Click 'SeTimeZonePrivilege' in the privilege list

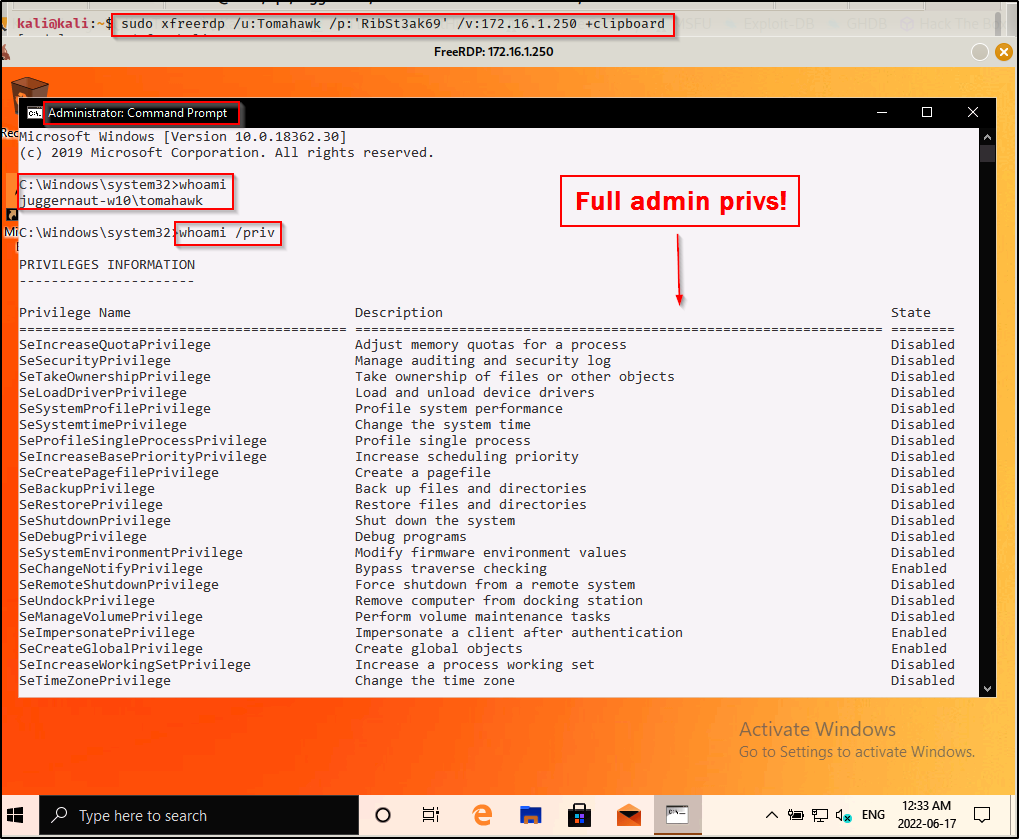point(95,680)
